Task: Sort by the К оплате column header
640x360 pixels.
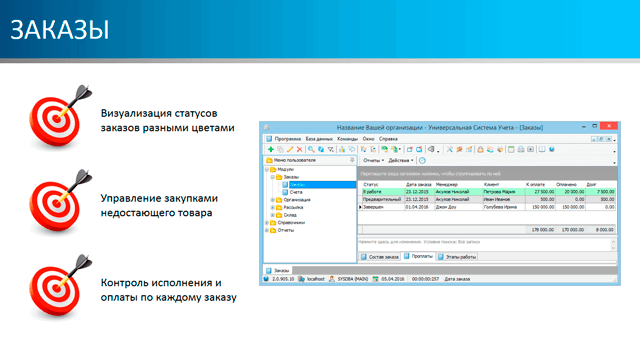Action: click(x=540, y=184)
